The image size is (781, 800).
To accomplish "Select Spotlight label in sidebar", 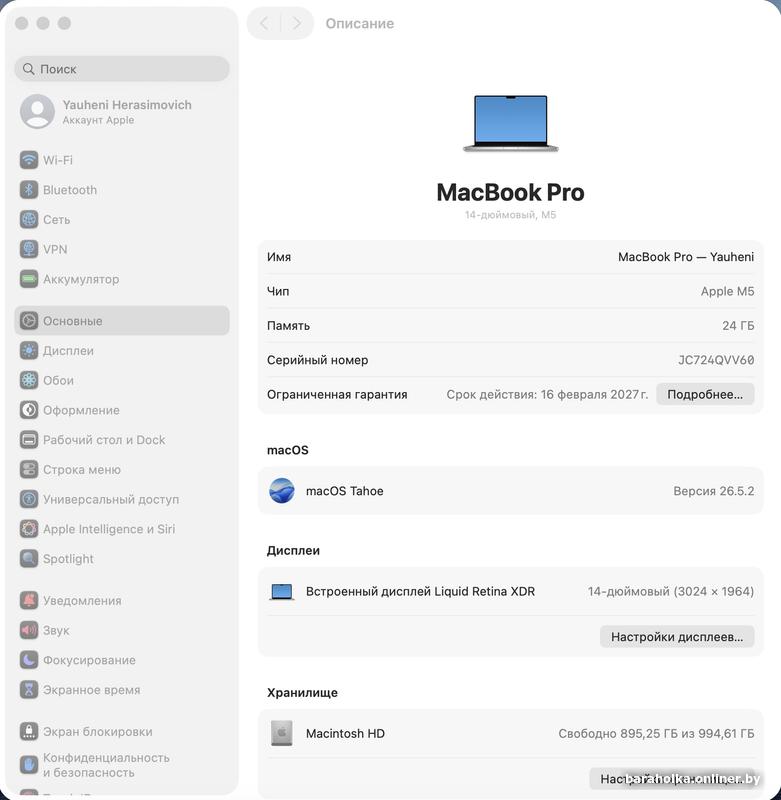I will pyautogui.click(x=68, y=559).
